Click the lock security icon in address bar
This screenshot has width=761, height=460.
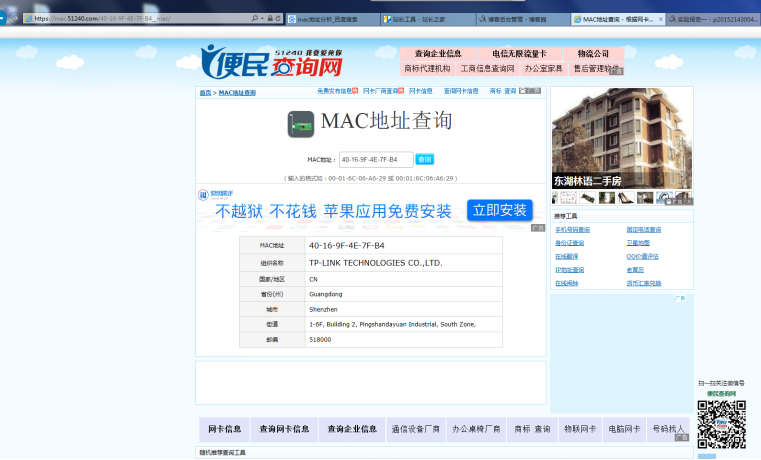click(x=270, y=18)
